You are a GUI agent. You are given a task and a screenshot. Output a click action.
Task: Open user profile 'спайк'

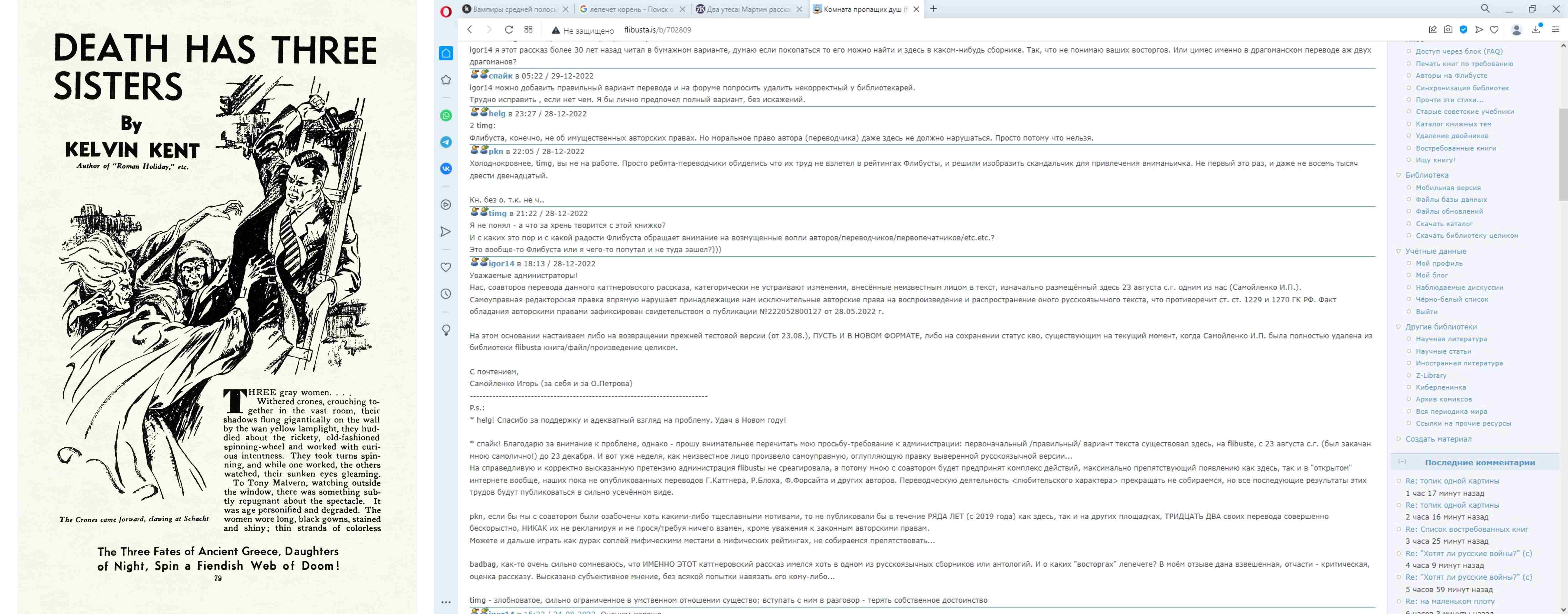[x=500, y=76]
